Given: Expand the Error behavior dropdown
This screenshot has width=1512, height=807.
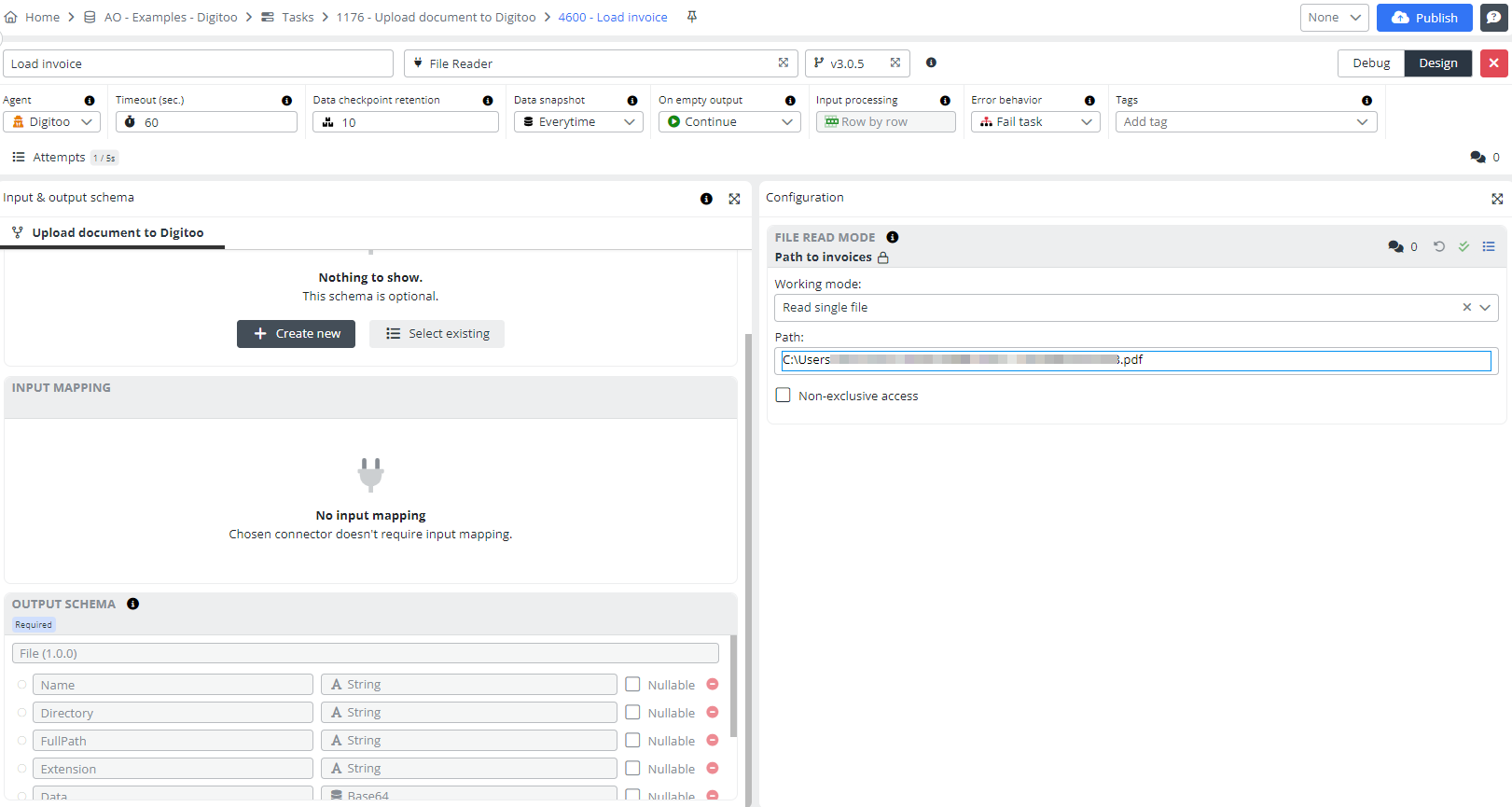Looking at the screenshot, I should [x=1034, y=122].
